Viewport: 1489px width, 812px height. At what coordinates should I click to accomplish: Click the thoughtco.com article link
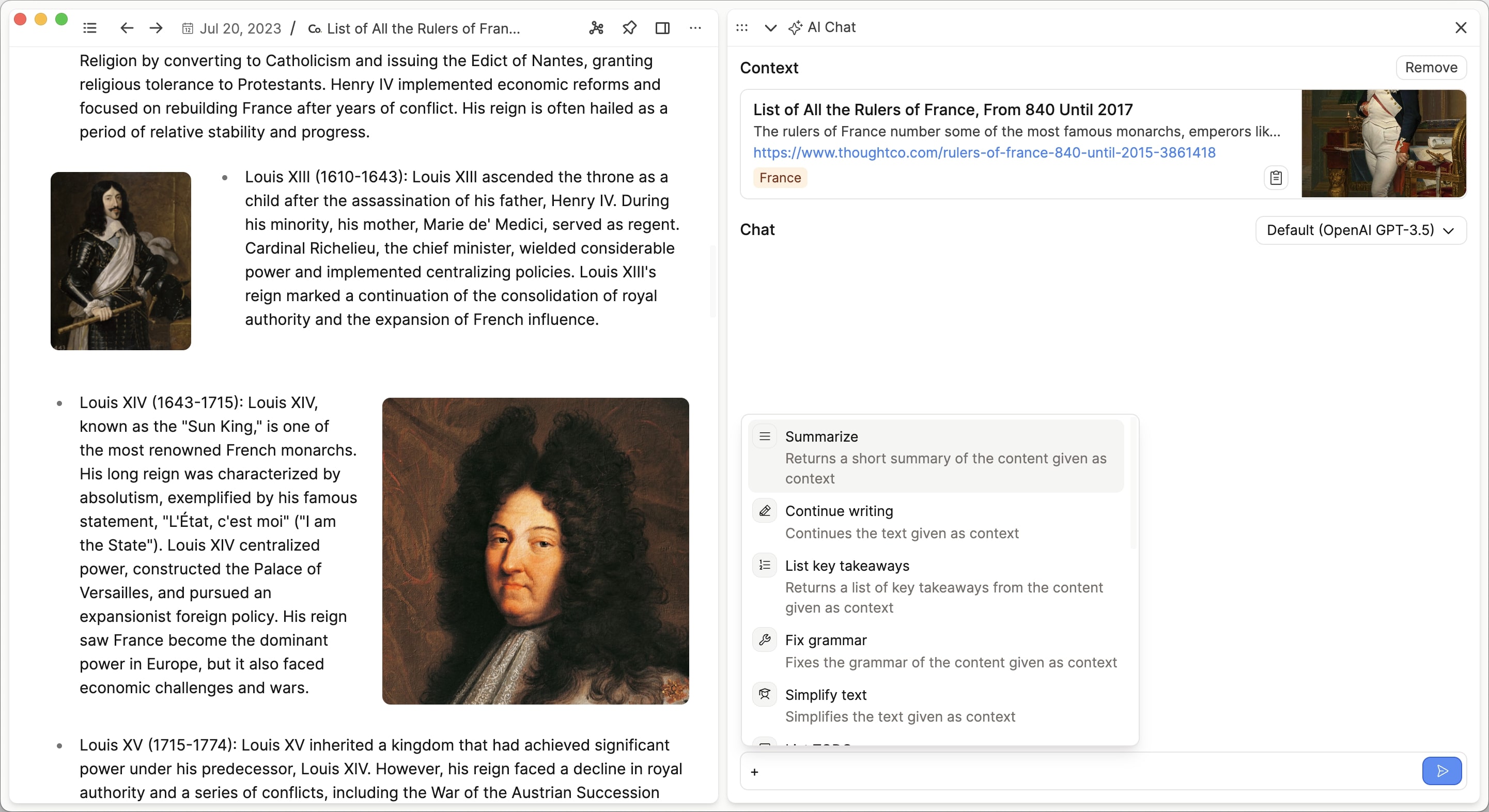click(984, 152)
